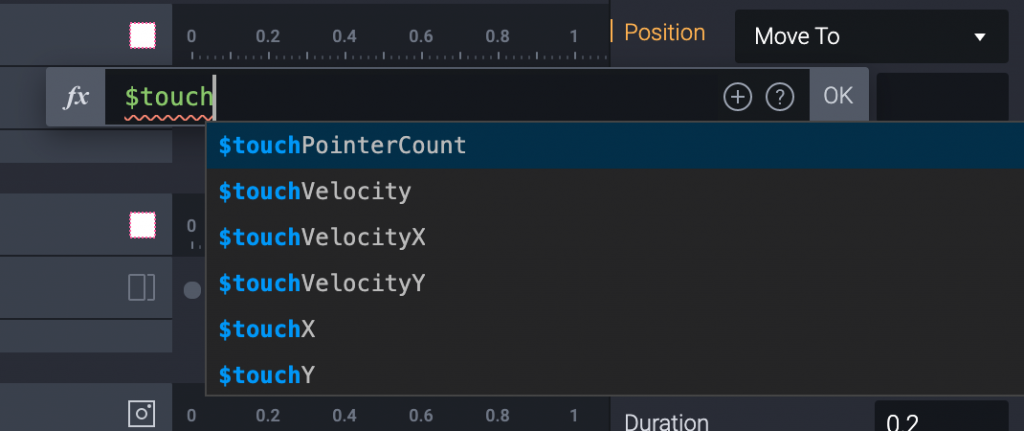Pick $touchVelocityY from suggestions

[322, 283]
